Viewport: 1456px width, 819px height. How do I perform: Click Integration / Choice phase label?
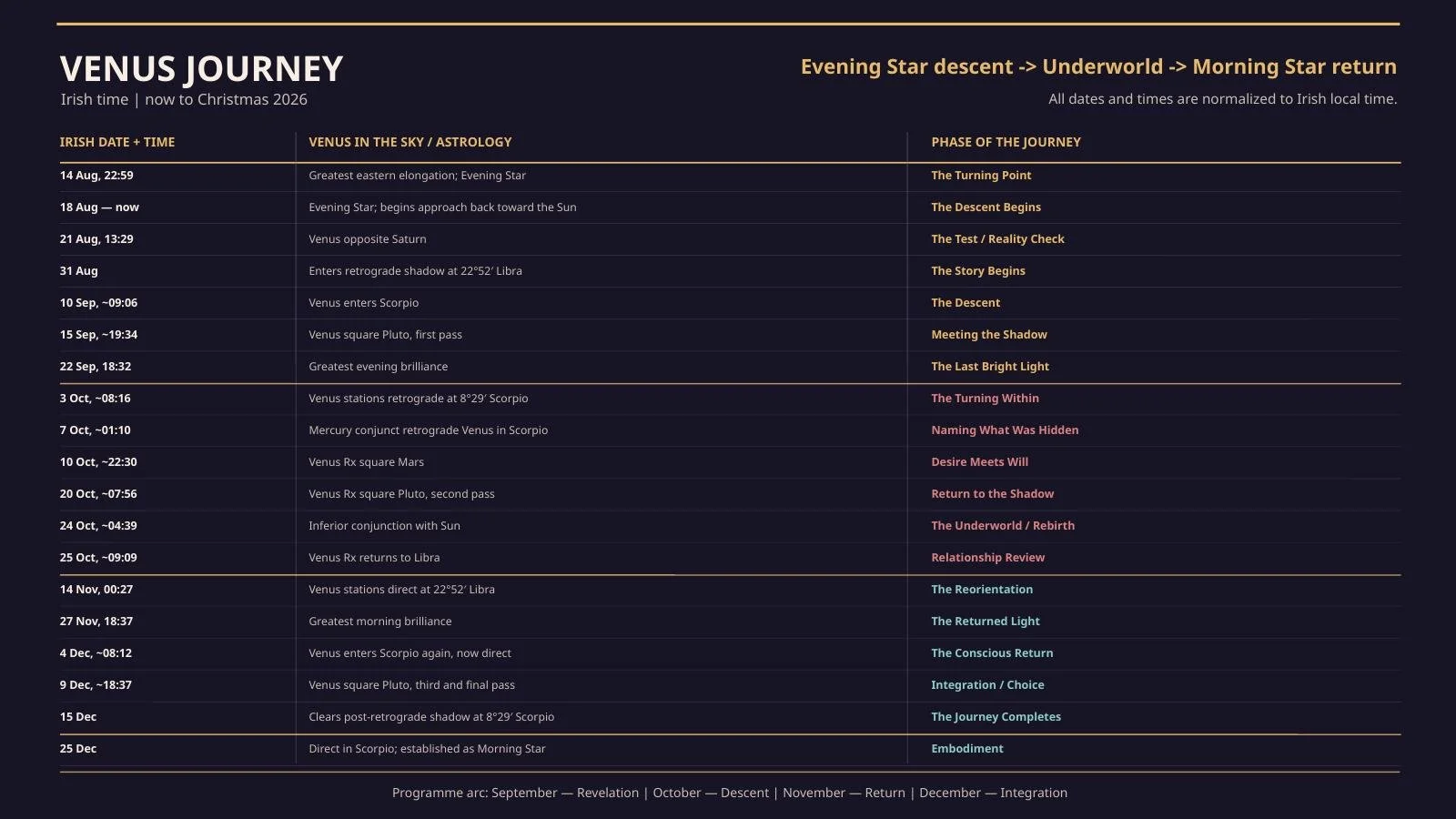tap(987, 685)
